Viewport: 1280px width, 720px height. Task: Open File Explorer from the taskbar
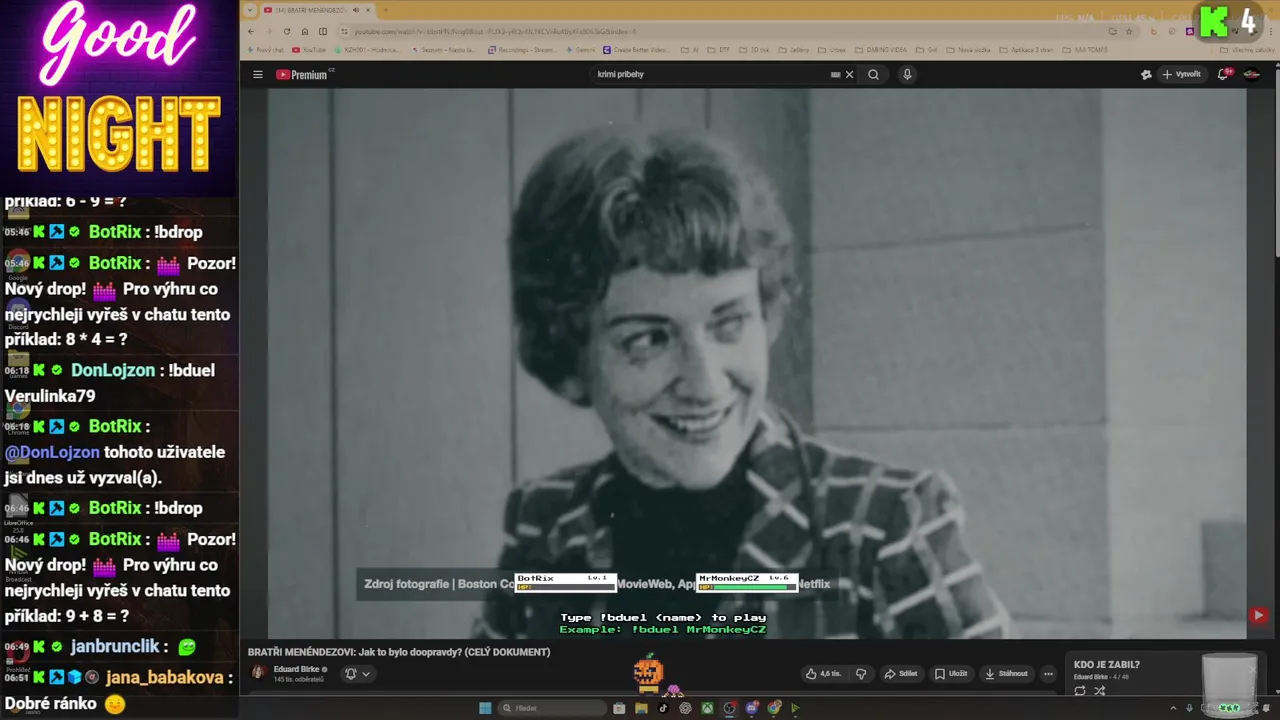point(641,708)
